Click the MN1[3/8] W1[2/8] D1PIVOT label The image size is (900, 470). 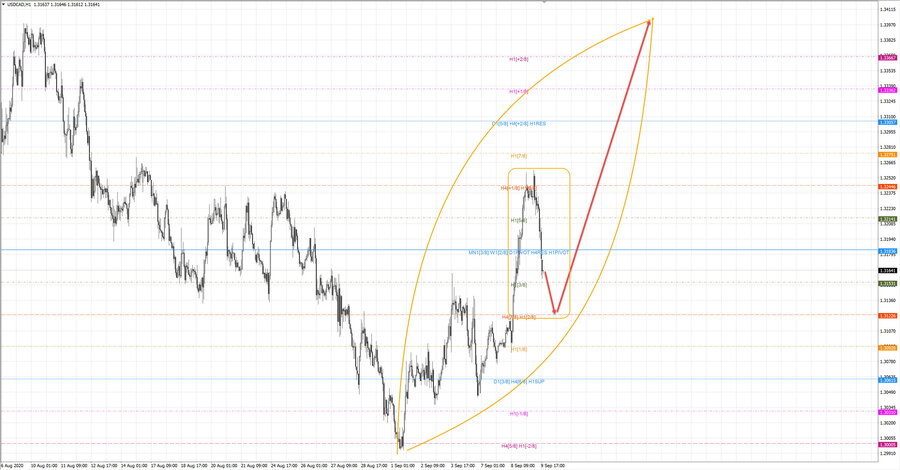(499, 253)
